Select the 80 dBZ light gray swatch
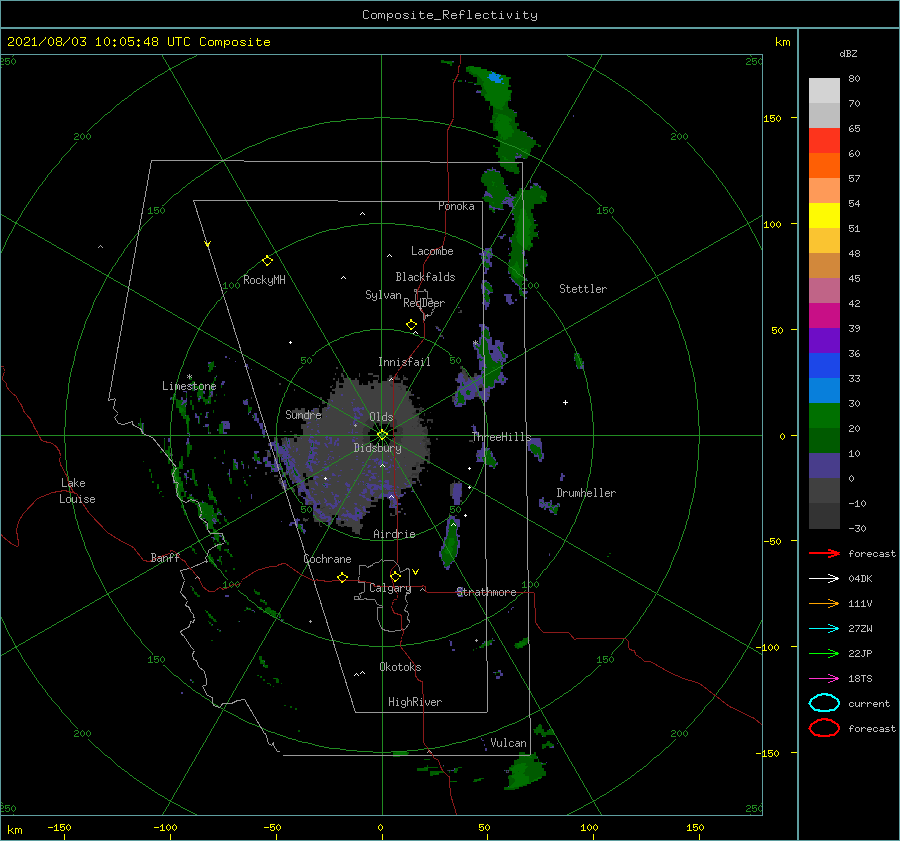This screenshot has height=841, width=900. click(x=824, y=91)
